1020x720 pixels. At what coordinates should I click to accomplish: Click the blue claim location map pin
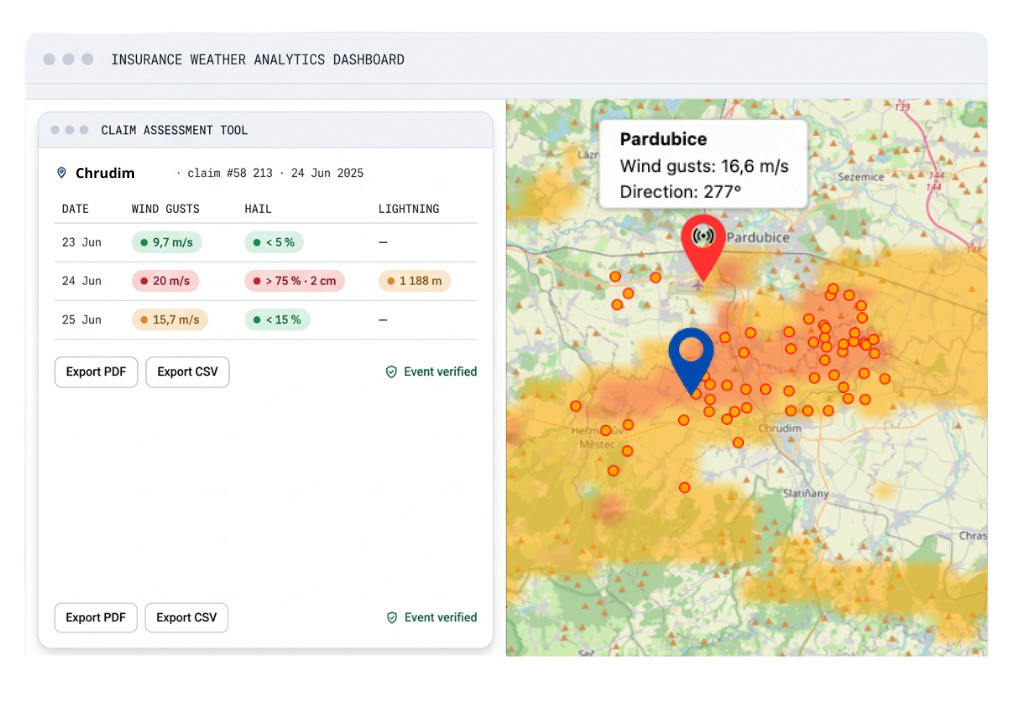691,360
